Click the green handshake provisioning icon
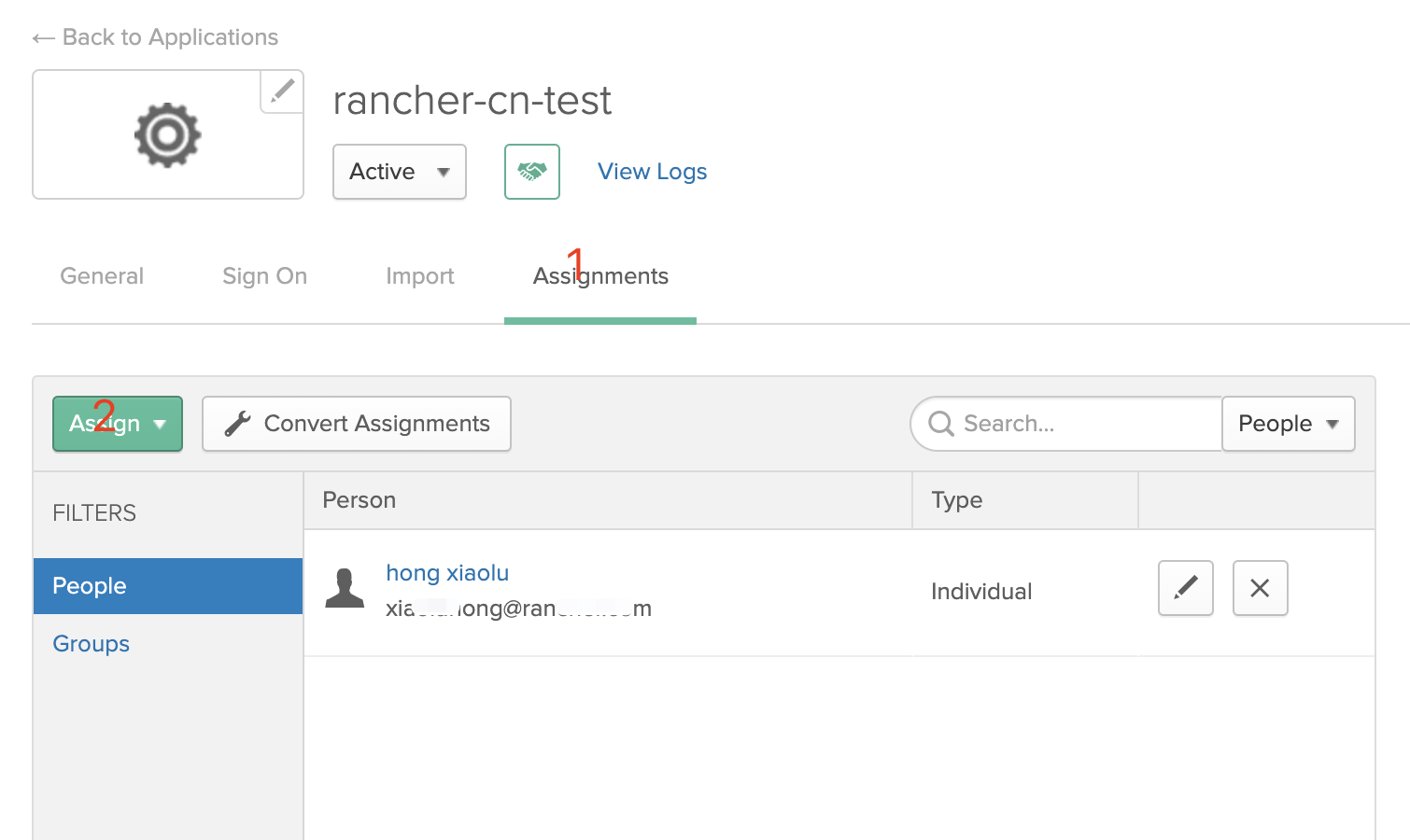This screenshot has width=1410, height=840. click(531, 172)
